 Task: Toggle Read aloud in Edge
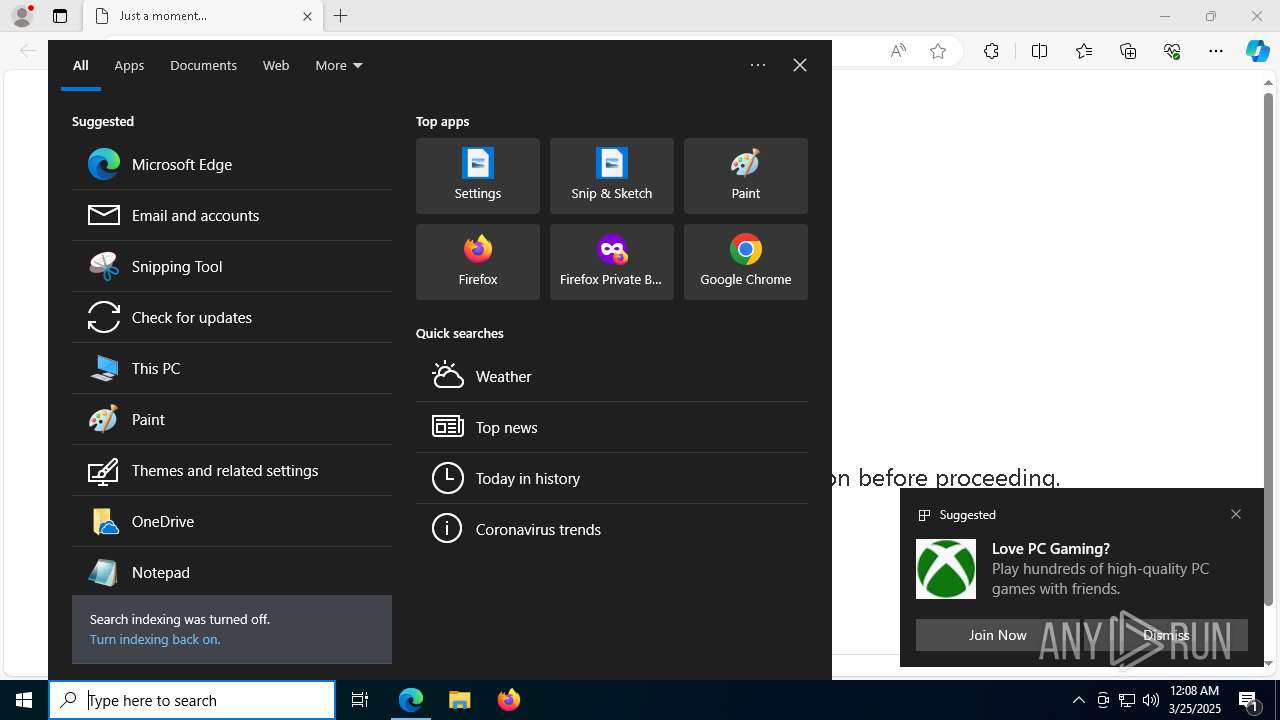coord(898,51)
